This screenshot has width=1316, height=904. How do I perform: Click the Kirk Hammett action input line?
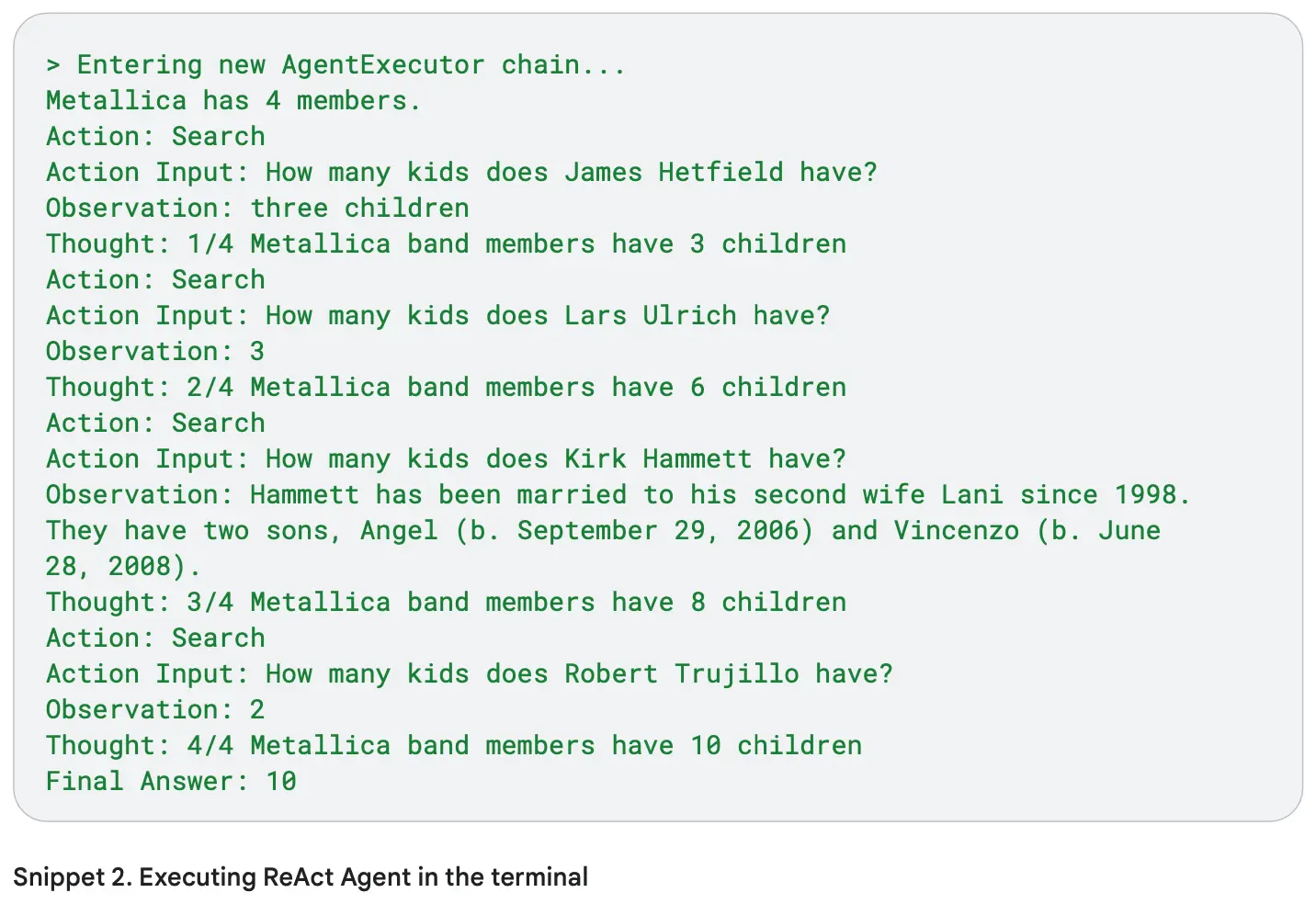tap(446, 459)
